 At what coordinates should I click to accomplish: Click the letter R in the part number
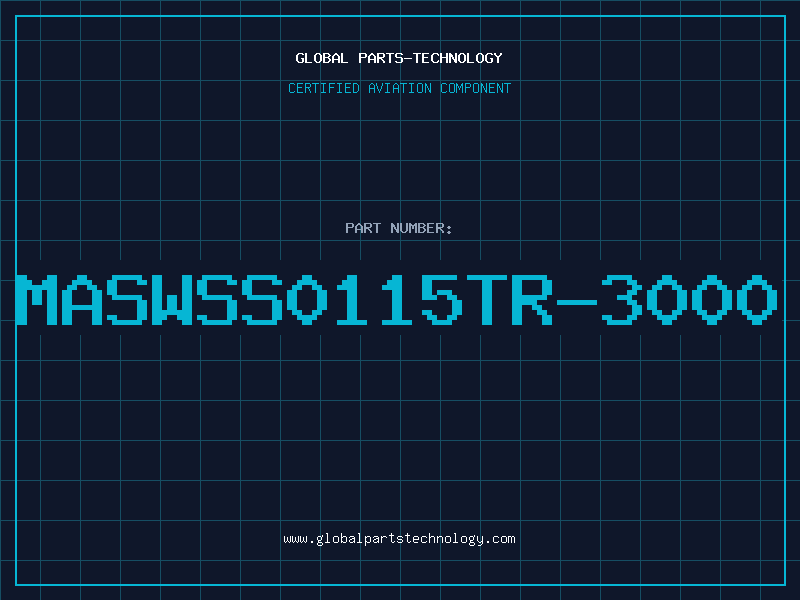click(532, 300)
